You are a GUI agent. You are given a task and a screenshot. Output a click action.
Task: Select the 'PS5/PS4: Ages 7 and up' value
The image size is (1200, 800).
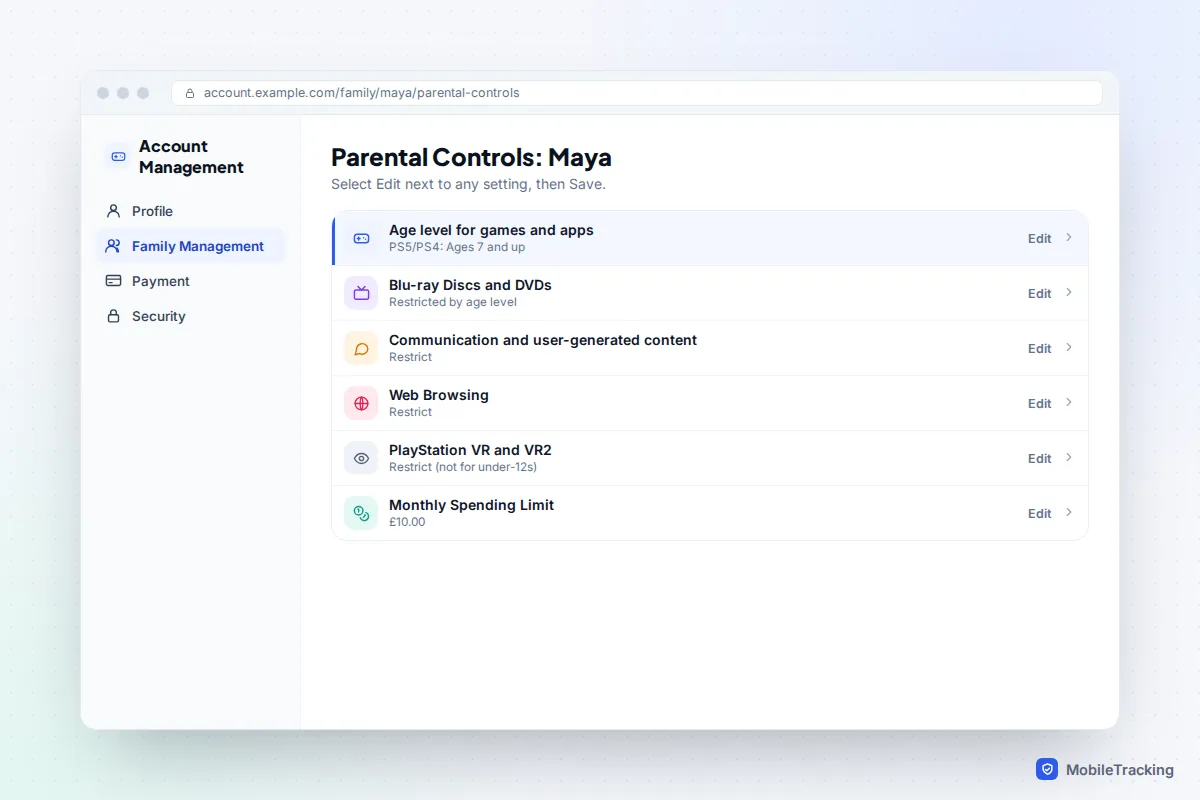pos(457,247)
